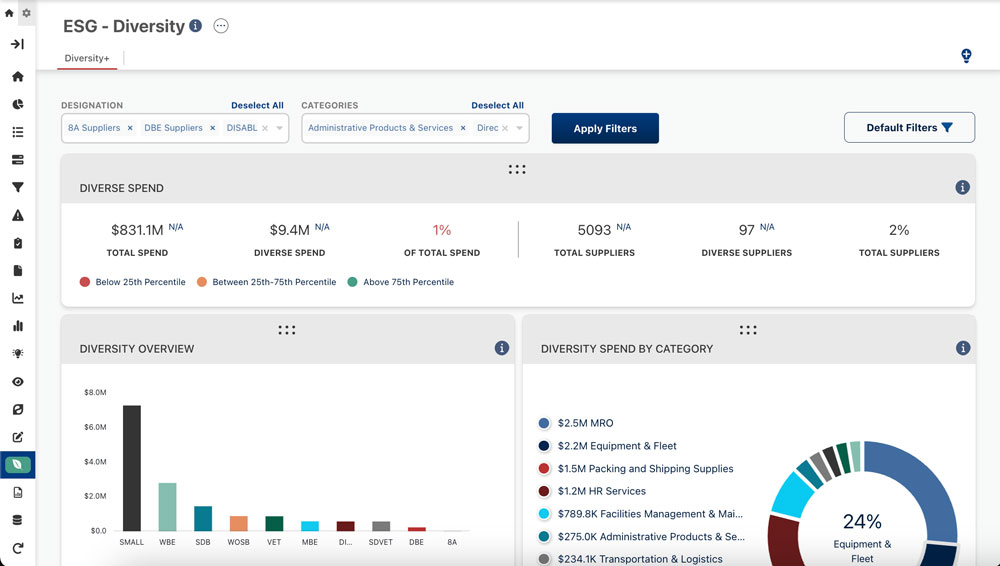This screenshot has height=566, width=1000.
Task: Click the top-right lightbulb help icon
Action: pos(966,56)
